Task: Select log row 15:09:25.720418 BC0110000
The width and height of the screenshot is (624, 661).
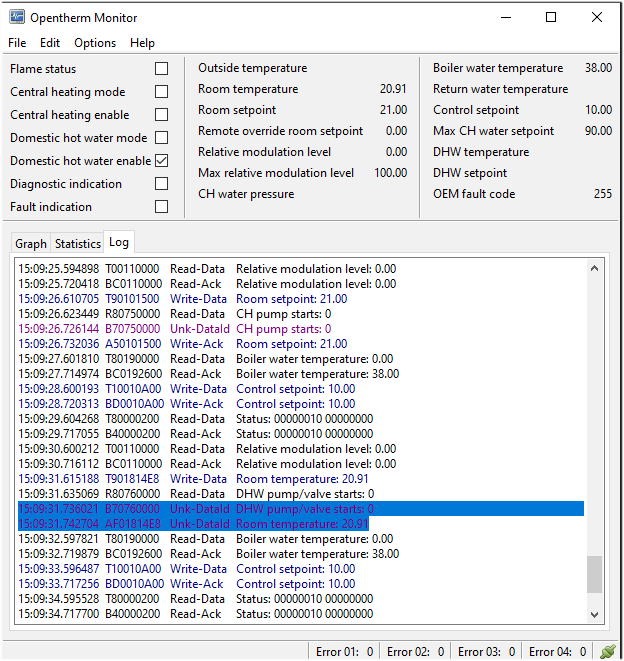Action: click(x=301, y=284)
